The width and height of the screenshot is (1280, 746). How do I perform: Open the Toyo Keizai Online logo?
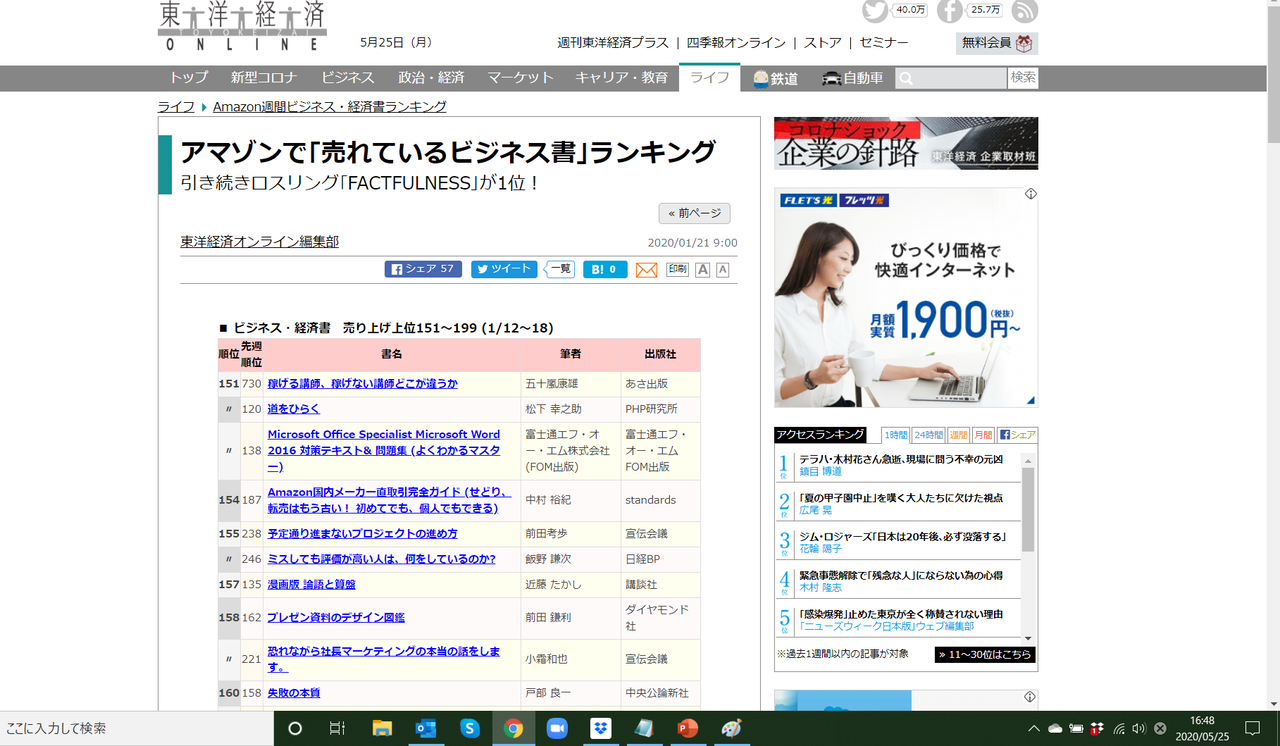(x=242, y=26)
